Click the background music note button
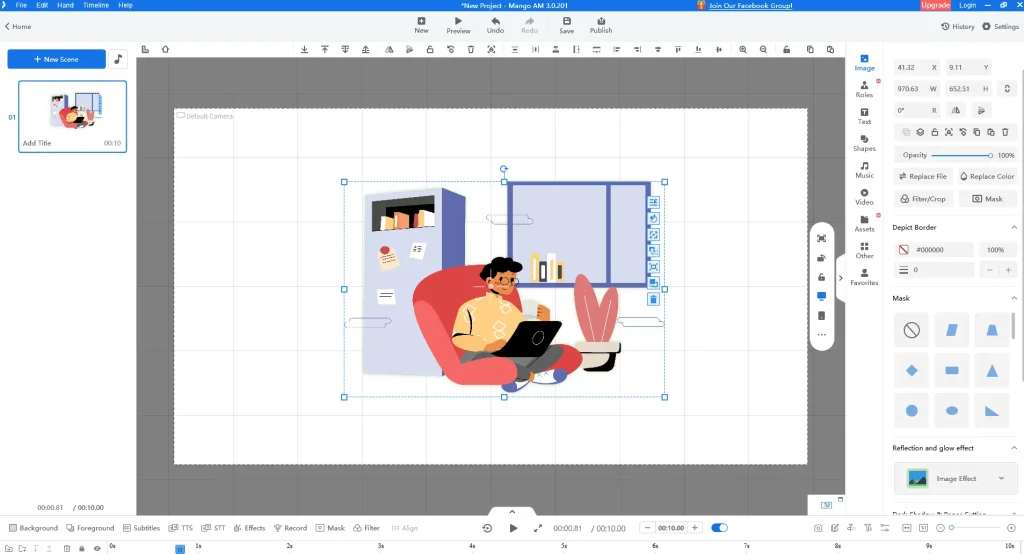 point(118,59)
